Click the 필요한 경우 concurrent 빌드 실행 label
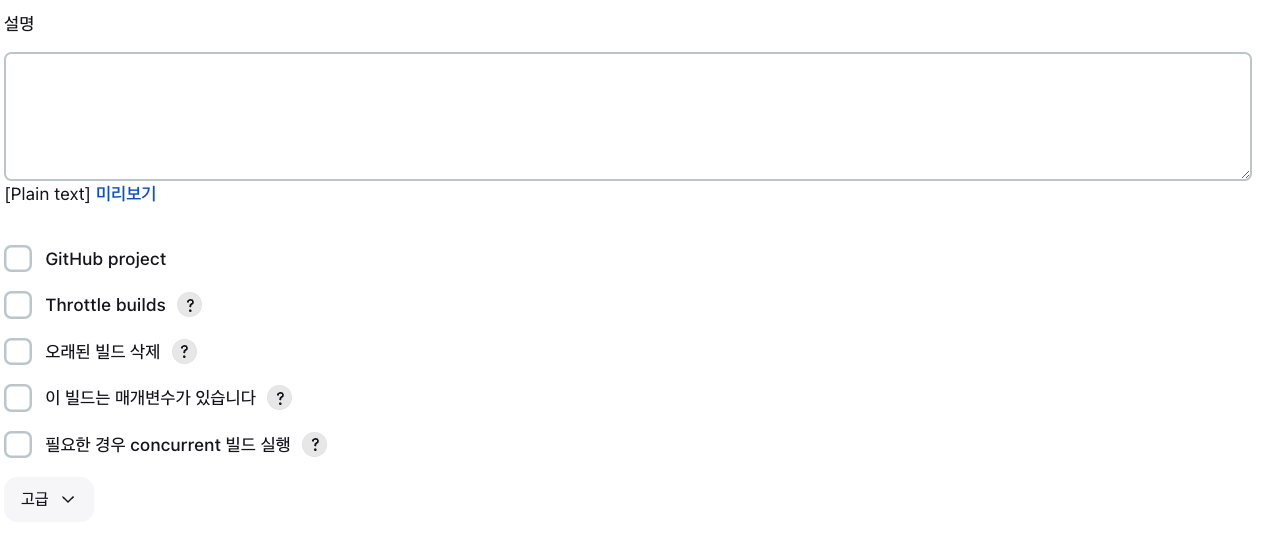Image resolution: width=1277 pixels, height=535 pixels. [x=168, y=444]
